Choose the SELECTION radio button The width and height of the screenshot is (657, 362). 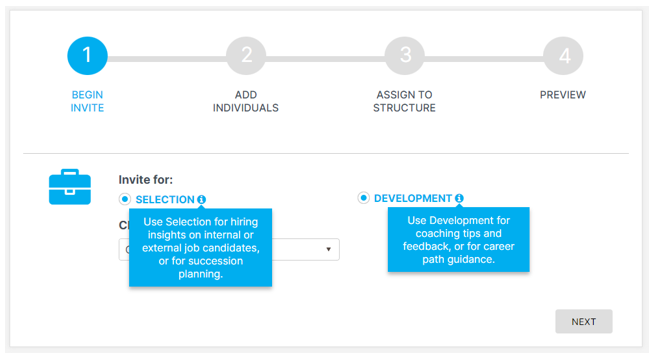point(124,199)
